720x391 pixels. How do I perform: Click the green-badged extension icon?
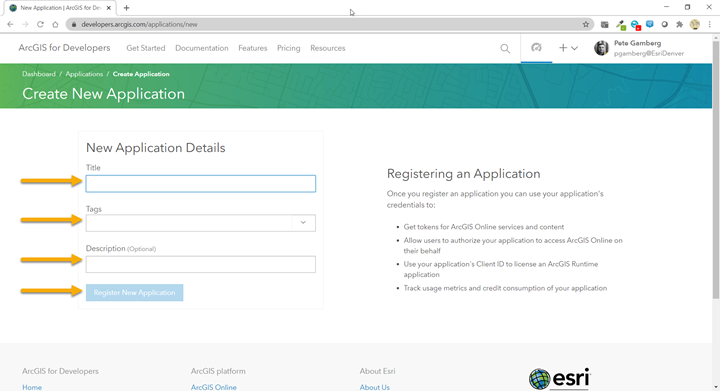coord(620,25)
